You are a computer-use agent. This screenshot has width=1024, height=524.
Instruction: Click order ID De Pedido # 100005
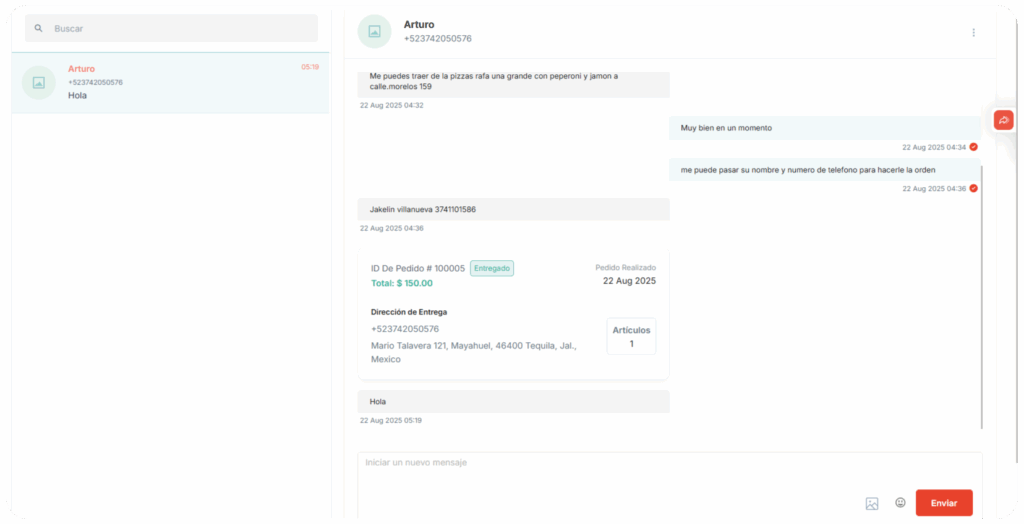coord(418,268)
